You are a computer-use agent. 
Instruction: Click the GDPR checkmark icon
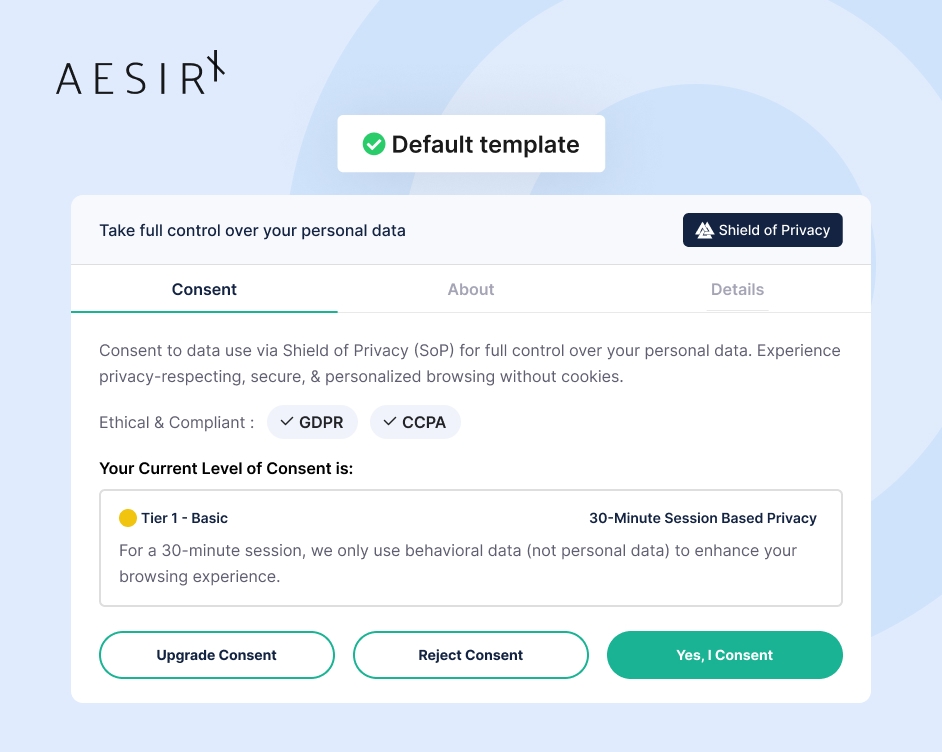287,422
